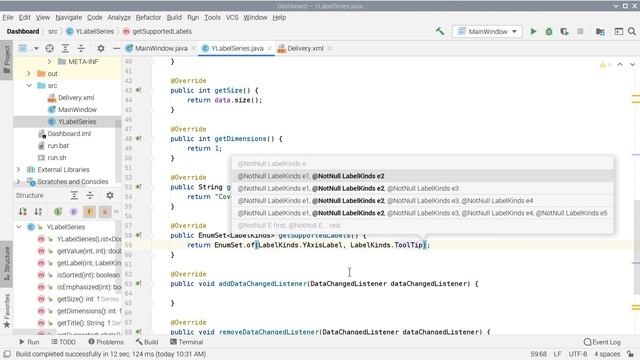Expand External Libraries node
Image resolution: width=640 pixels, height=360 pixels.
tap(18, 169)
